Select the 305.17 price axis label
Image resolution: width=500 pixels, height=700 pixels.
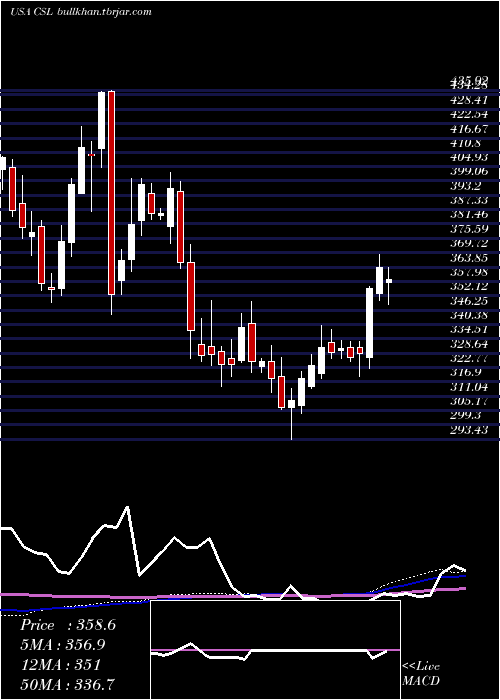click(469, 401)
